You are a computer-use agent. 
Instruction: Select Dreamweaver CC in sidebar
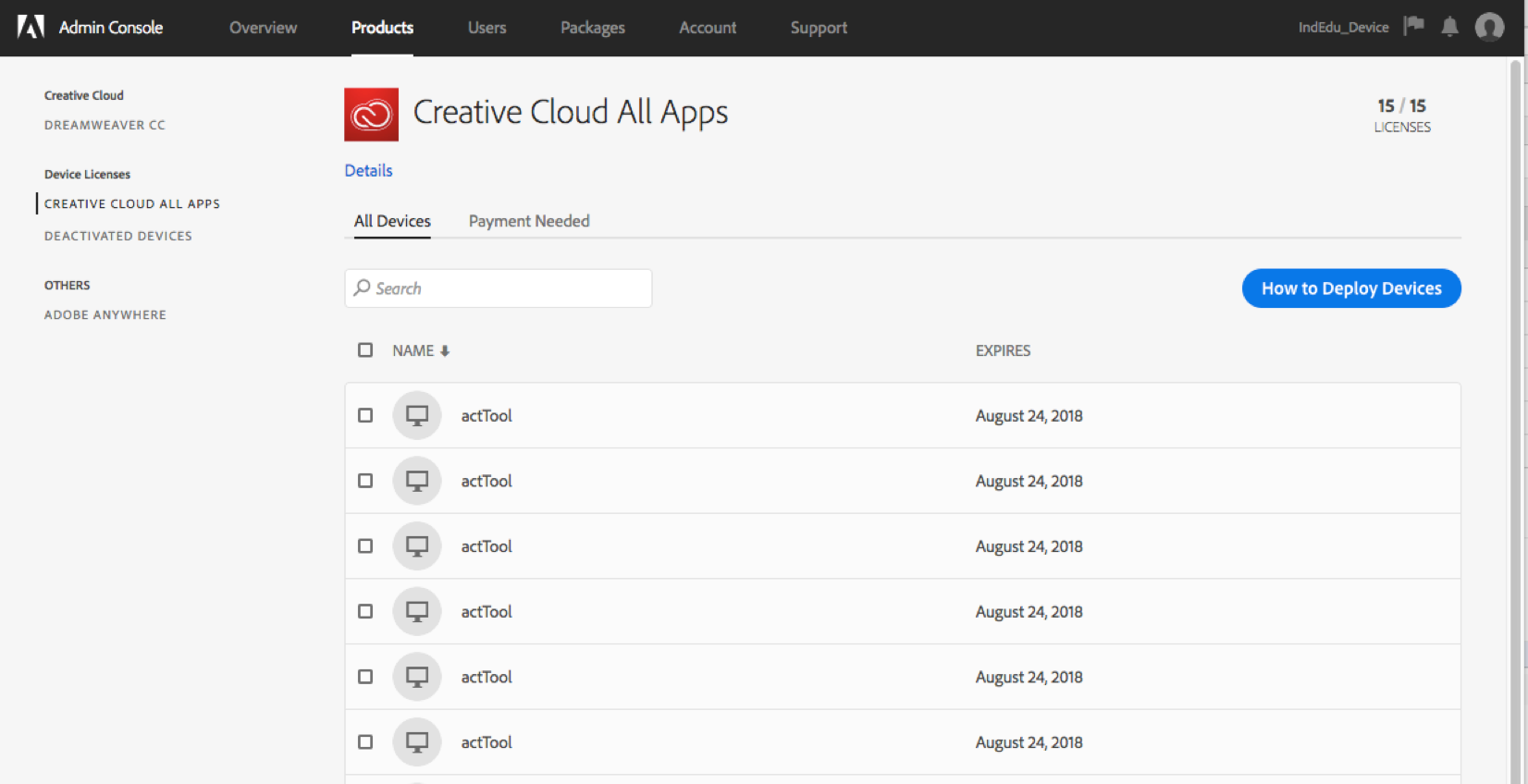[105, 125]
